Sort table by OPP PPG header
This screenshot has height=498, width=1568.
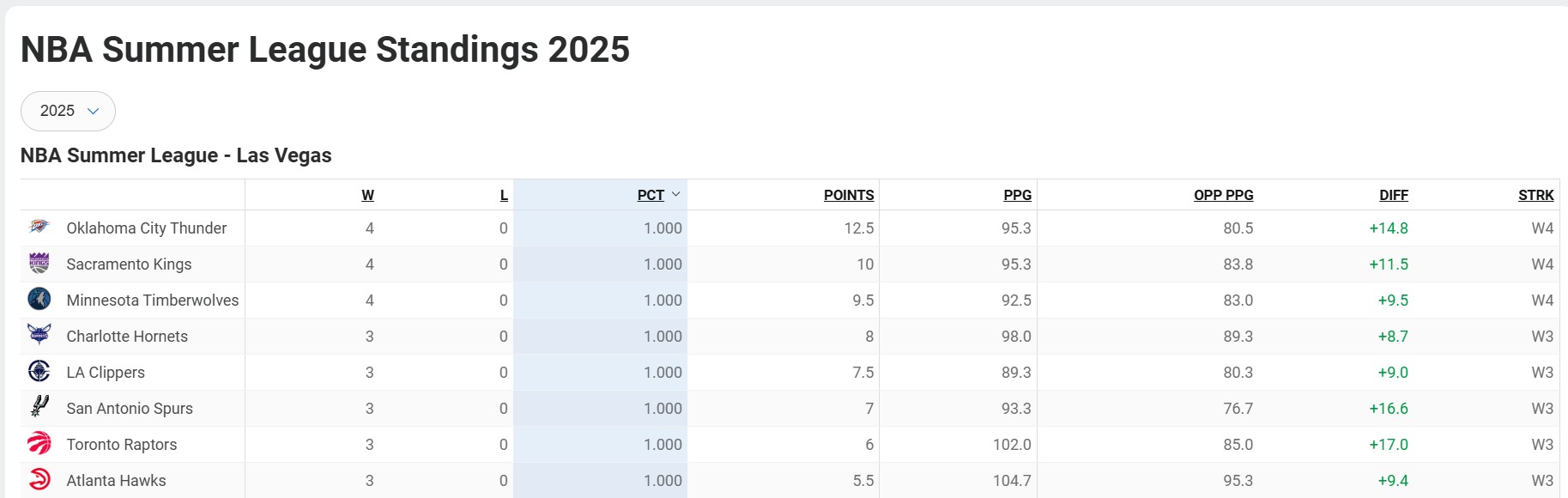pos(1223,195)
